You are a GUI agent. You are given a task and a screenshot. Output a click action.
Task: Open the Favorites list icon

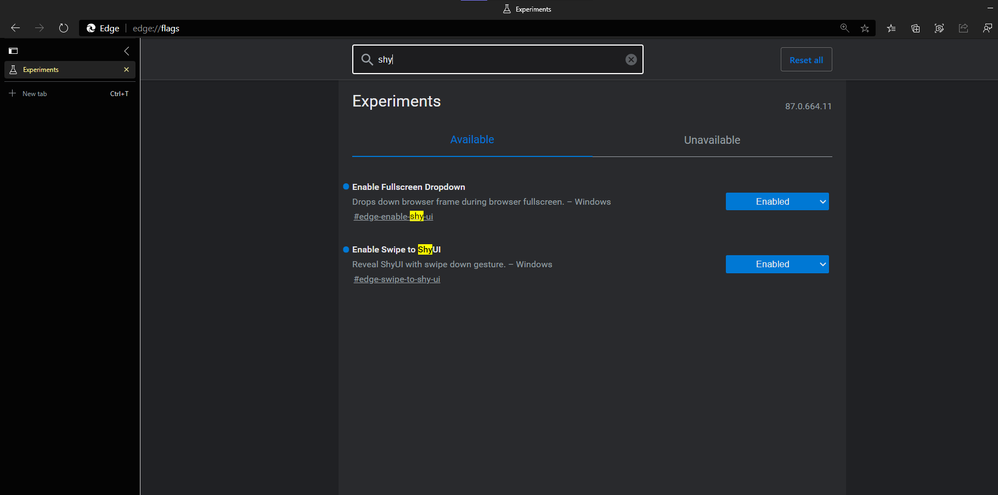click(x=892, y=28)
